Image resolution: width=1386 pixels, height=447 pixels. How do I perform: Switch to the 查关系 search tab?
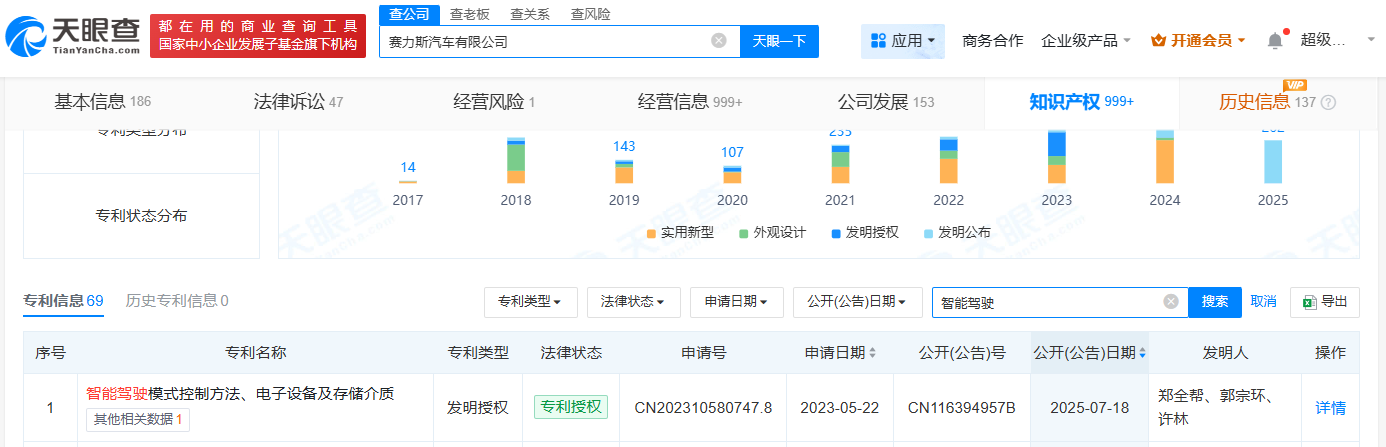point(529,14)
